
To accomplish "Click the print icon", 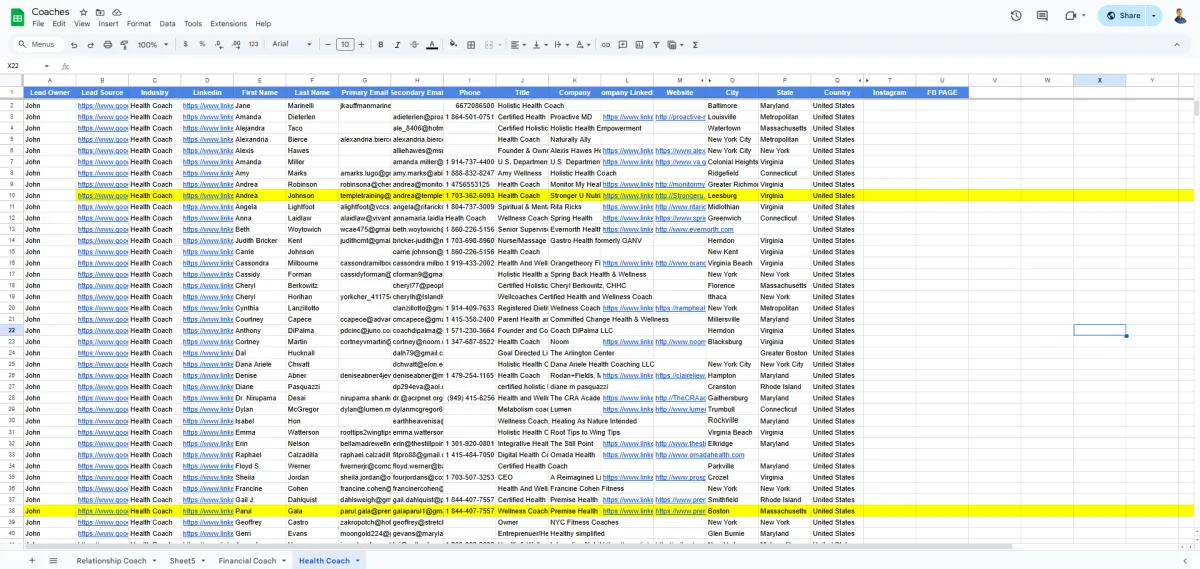I will 107,45.
